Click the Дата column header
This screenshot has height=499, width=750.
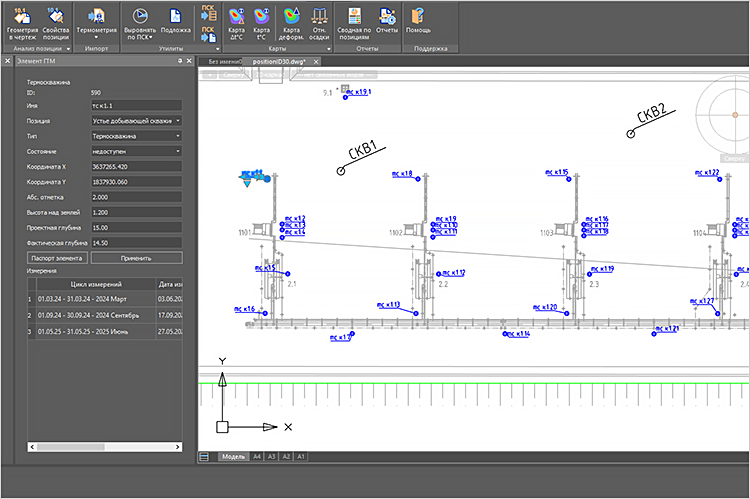click(170, 284)
